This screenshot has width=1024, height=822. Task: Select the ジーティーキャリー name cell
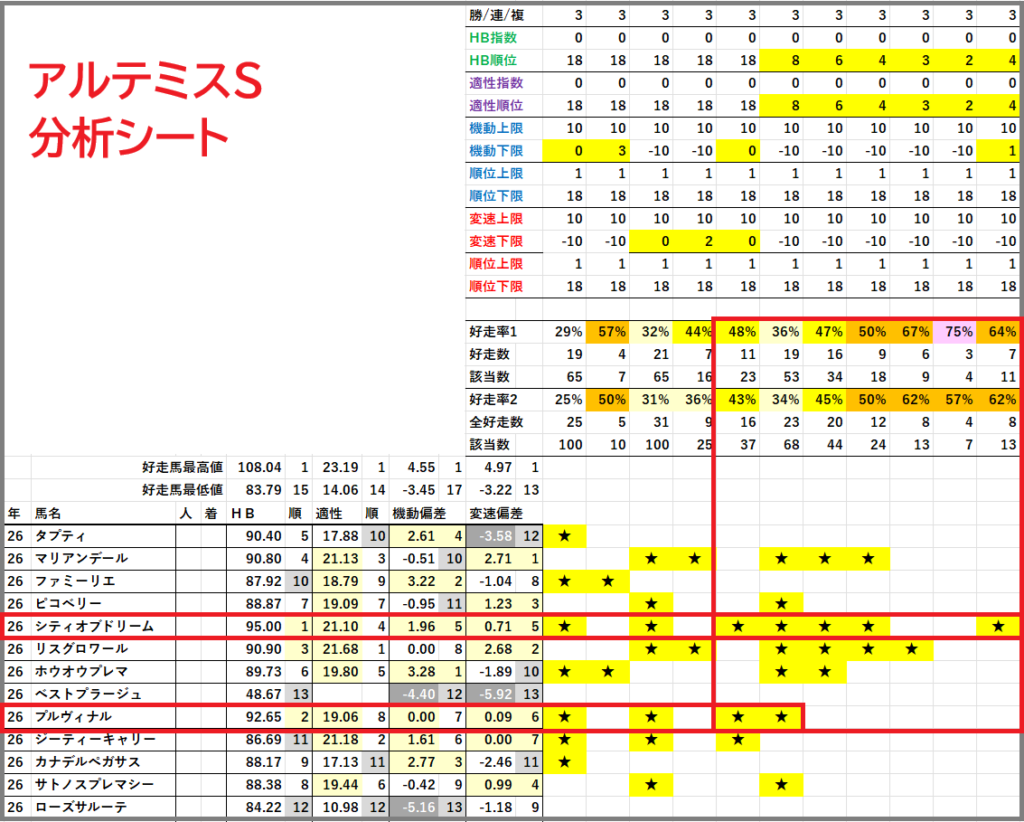tap(103, 739)
